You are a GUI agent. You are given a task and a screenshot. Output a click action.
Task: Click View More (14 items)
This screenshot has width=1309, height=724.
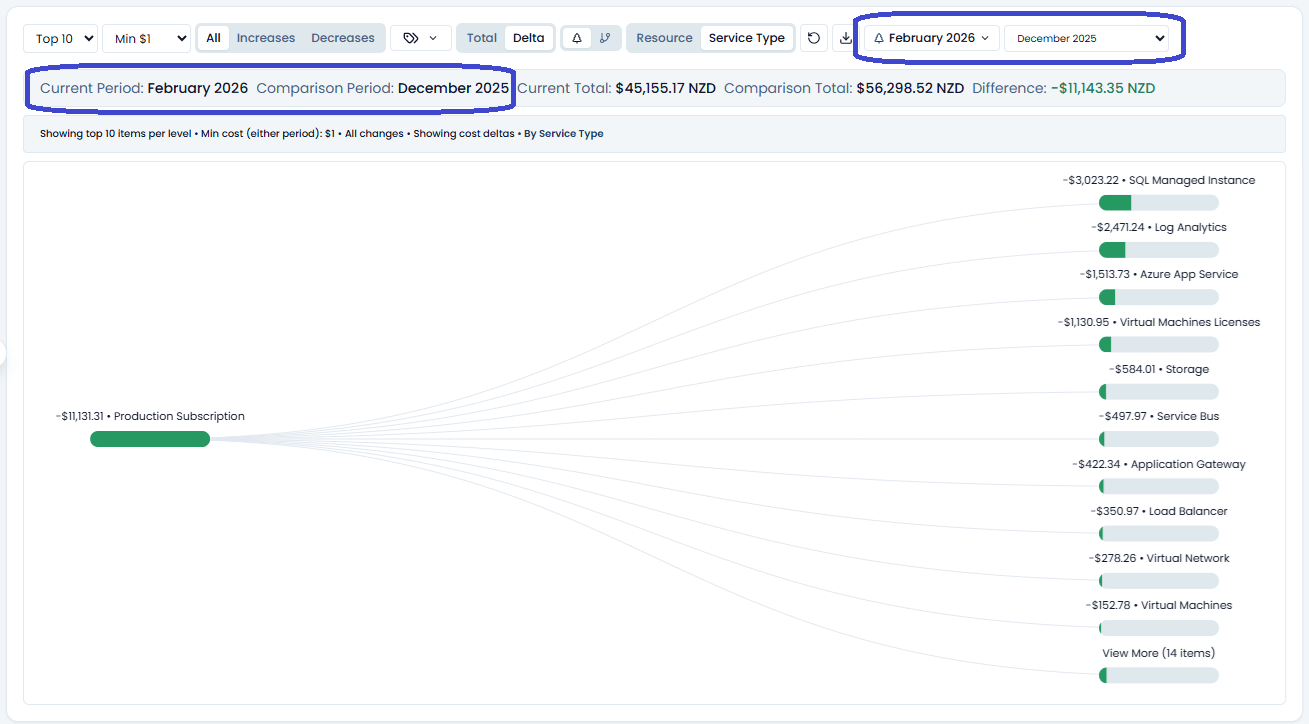click(x=1158, y=653)
